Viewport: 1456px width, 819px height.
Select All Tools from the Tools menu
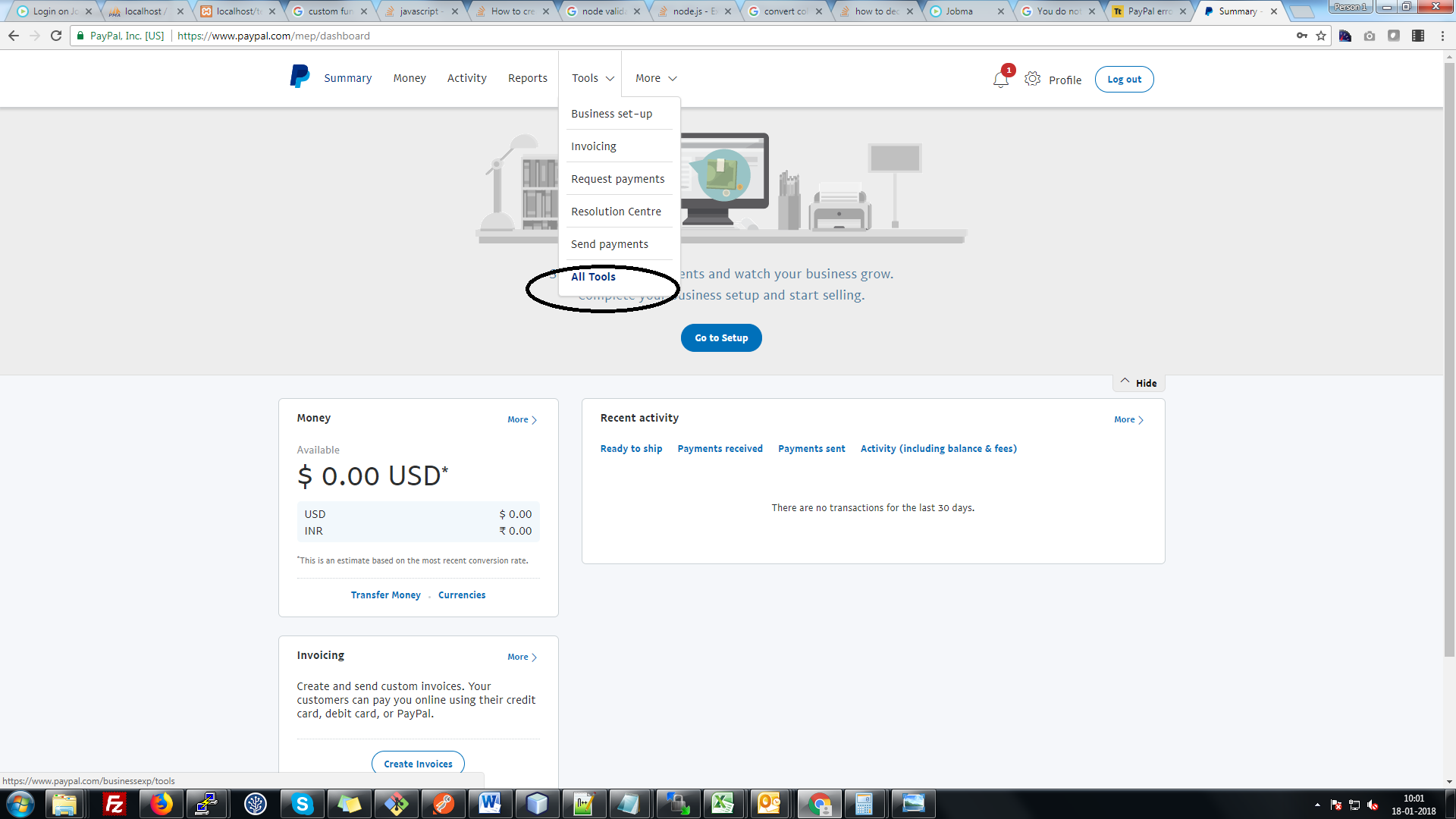pyautogui.click(x=594, y=276)
